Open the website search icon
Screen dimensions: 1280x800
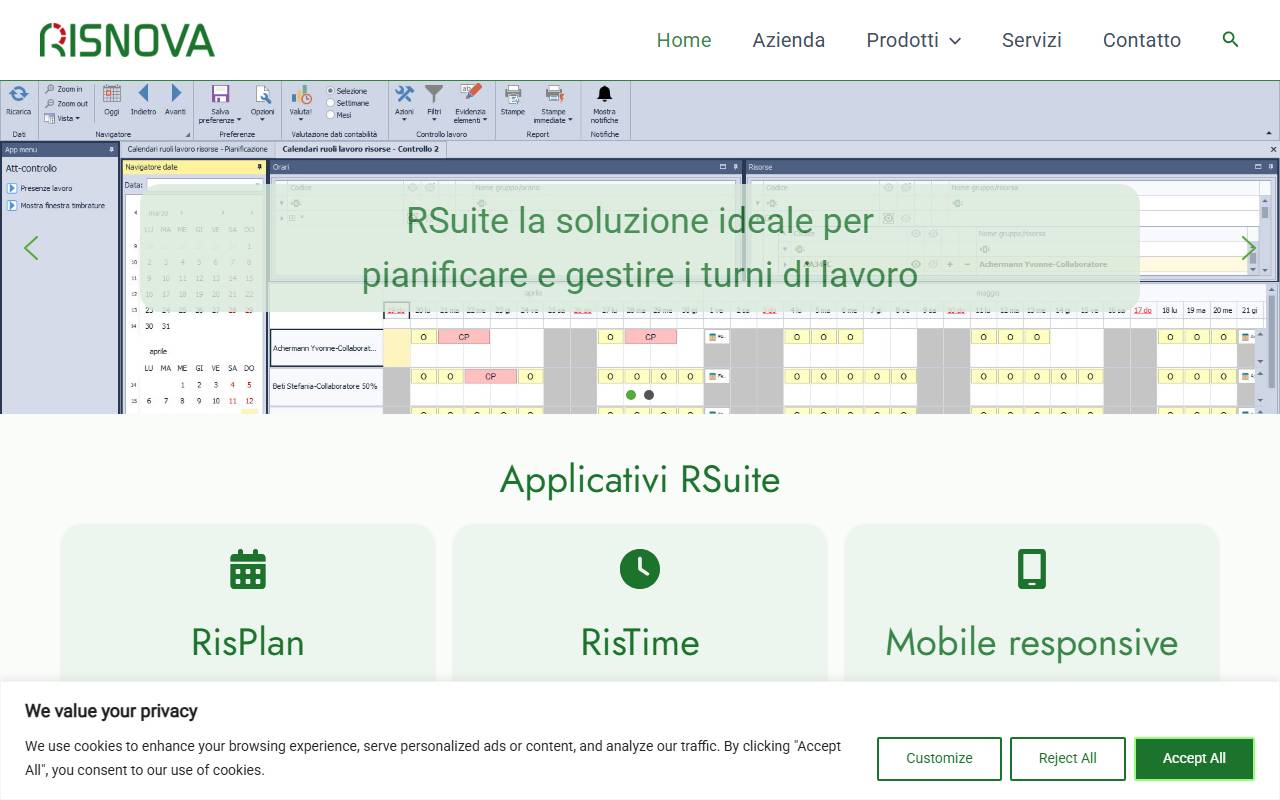pyautogui.click(x=1231, y=40)
